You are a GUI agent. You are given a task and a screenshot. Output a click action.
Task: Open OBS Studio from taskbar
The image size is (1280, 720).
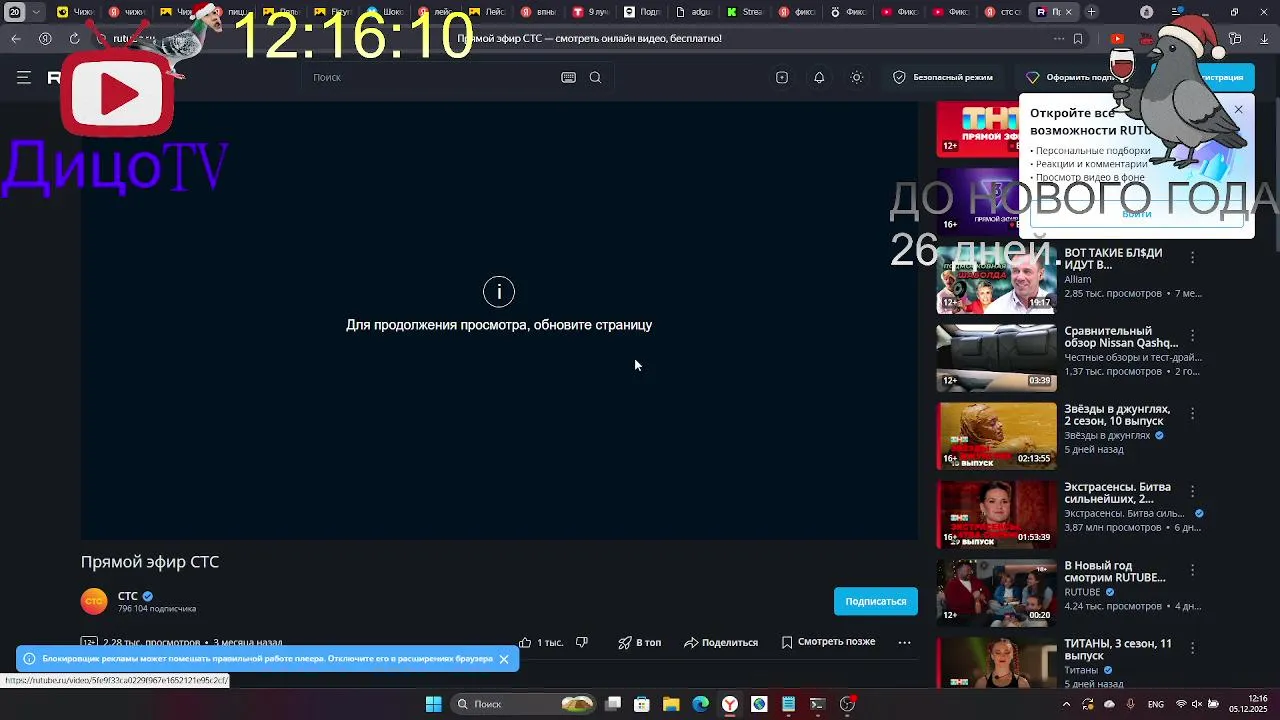pos(847,704)
